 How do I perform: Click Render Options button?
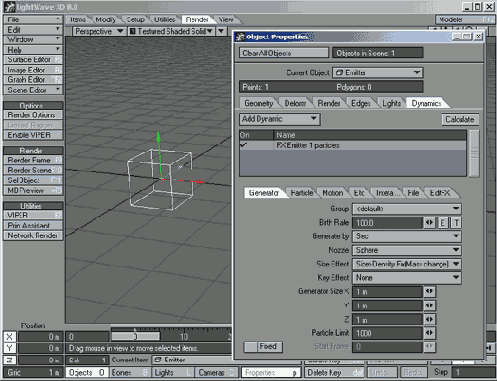33,115
